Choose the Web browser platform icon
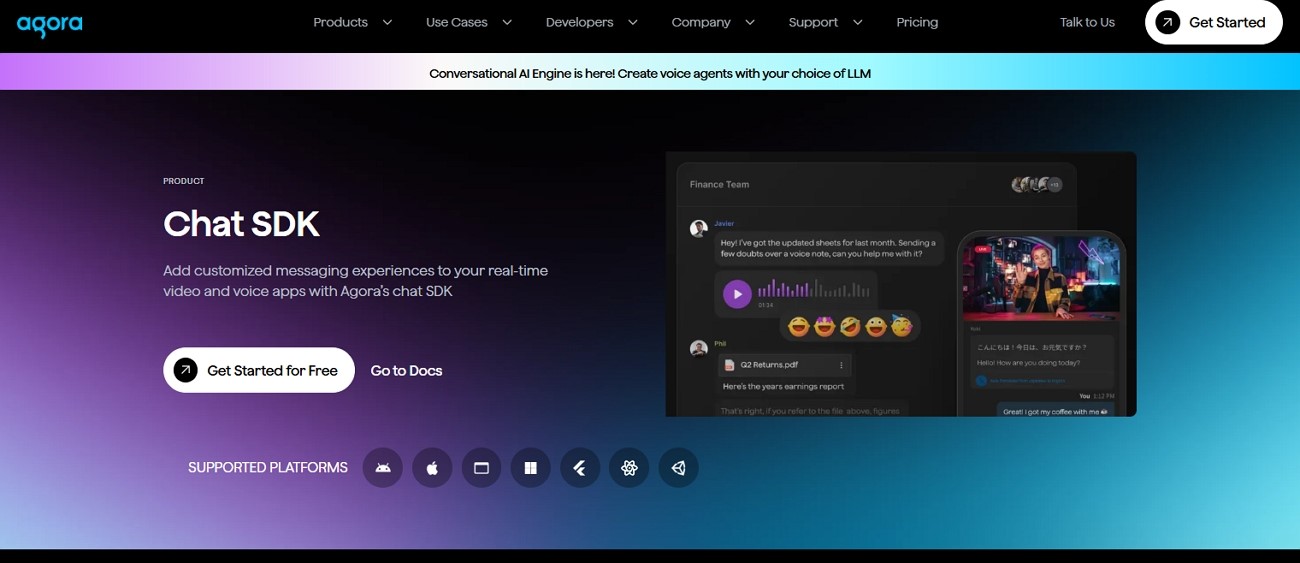The width and height of the screenshot is (1300, 563). [481, 468]
